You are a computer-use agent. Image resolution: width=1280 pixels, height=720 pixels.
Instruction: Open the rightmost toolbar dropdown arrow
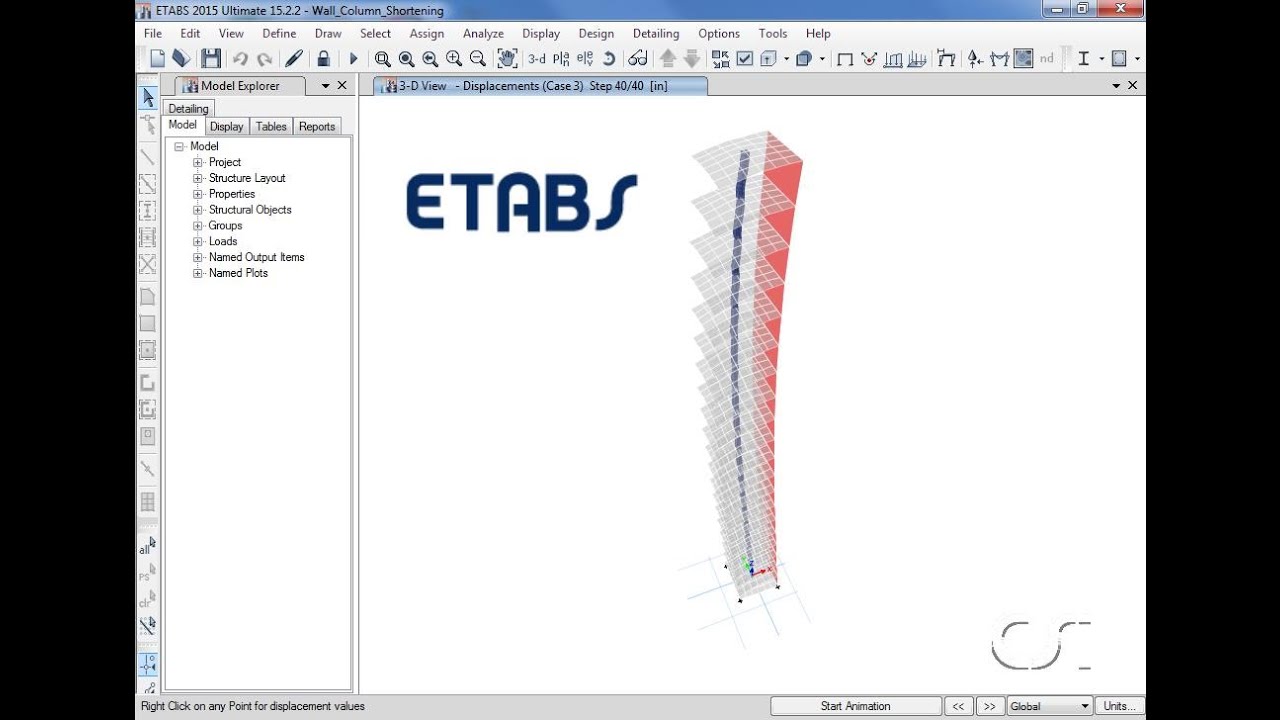pyautogui.click(x=1137, y=59)
